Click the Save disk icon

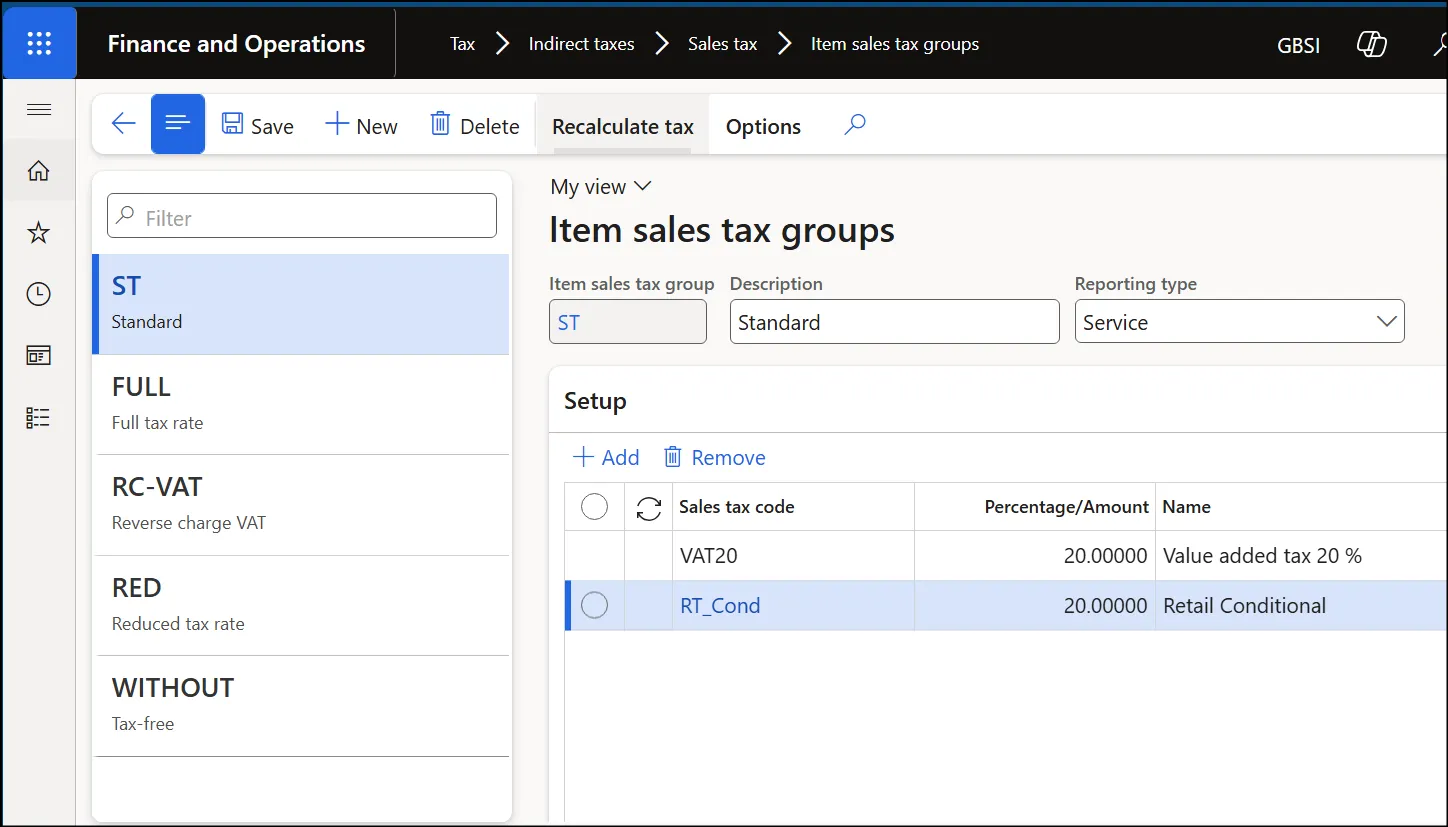point(233,124)
